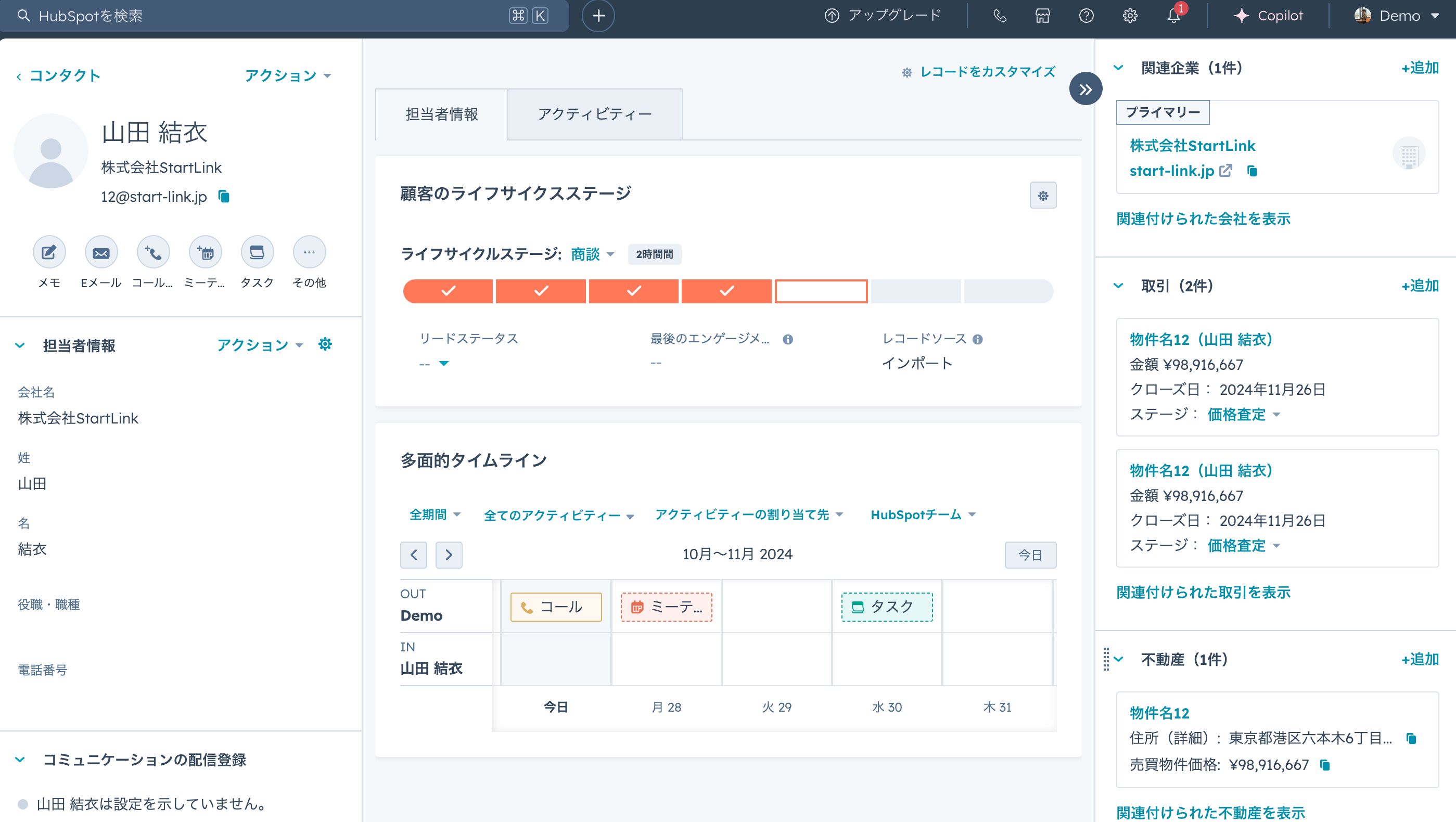Open HubSpot help via the question mark icon
This screenshot has width=1456, height=822.
(1087, 16)
